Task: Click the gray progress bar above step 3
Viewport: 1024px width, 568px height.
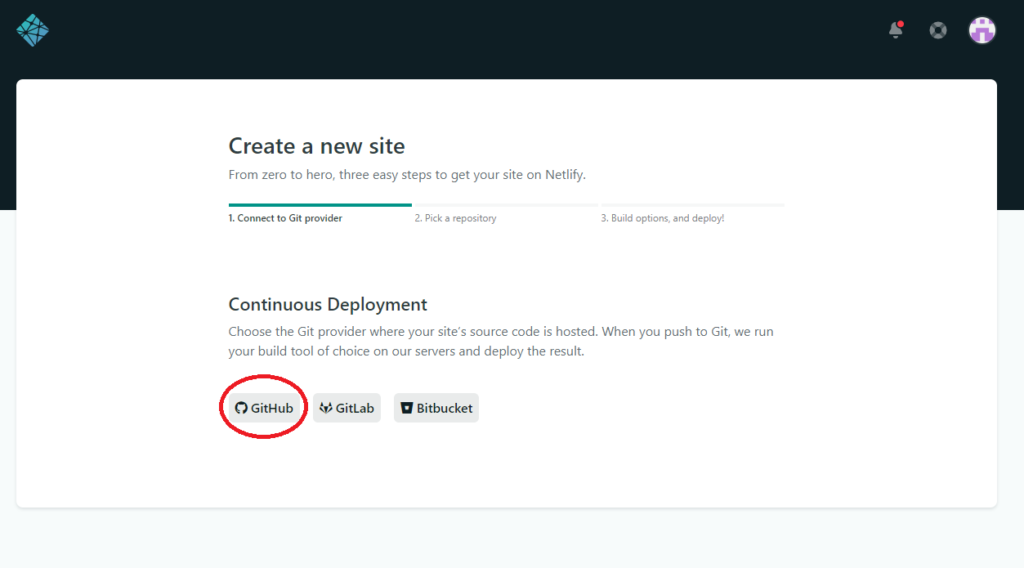Action: pos(692,205)
